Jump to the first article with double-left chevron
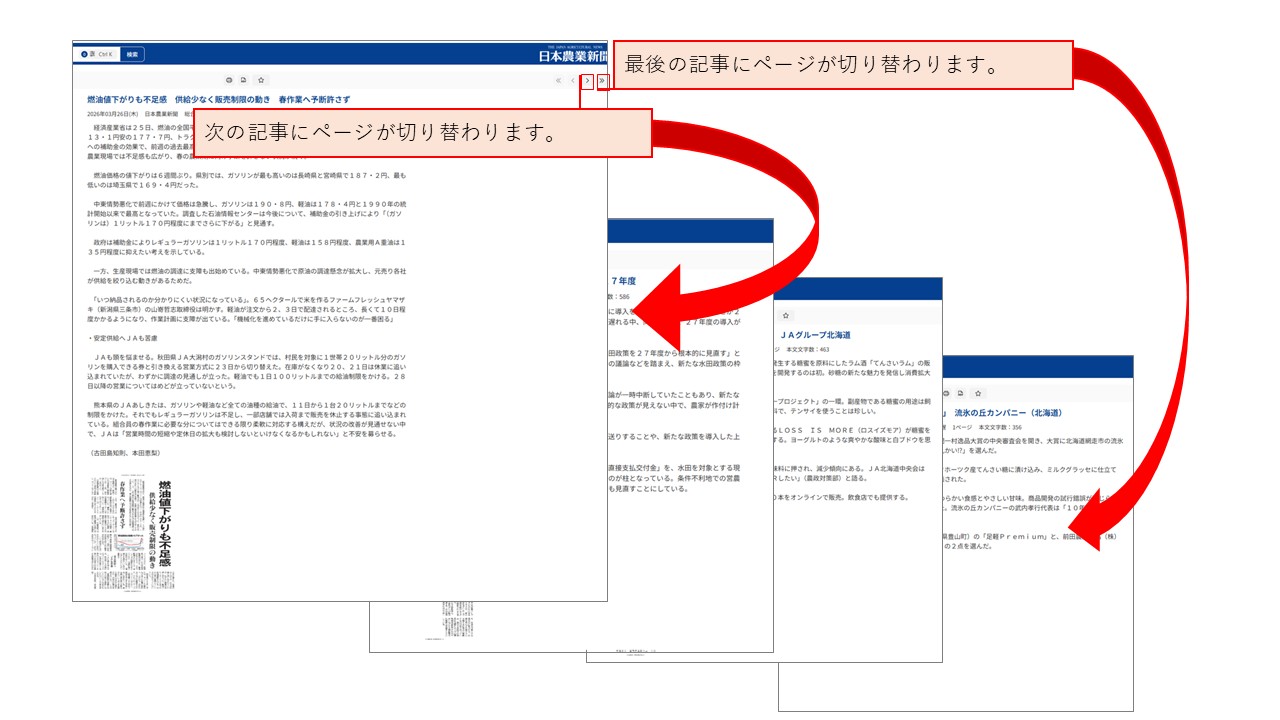Screen dimensions: 1280x720 pos(558,80)
